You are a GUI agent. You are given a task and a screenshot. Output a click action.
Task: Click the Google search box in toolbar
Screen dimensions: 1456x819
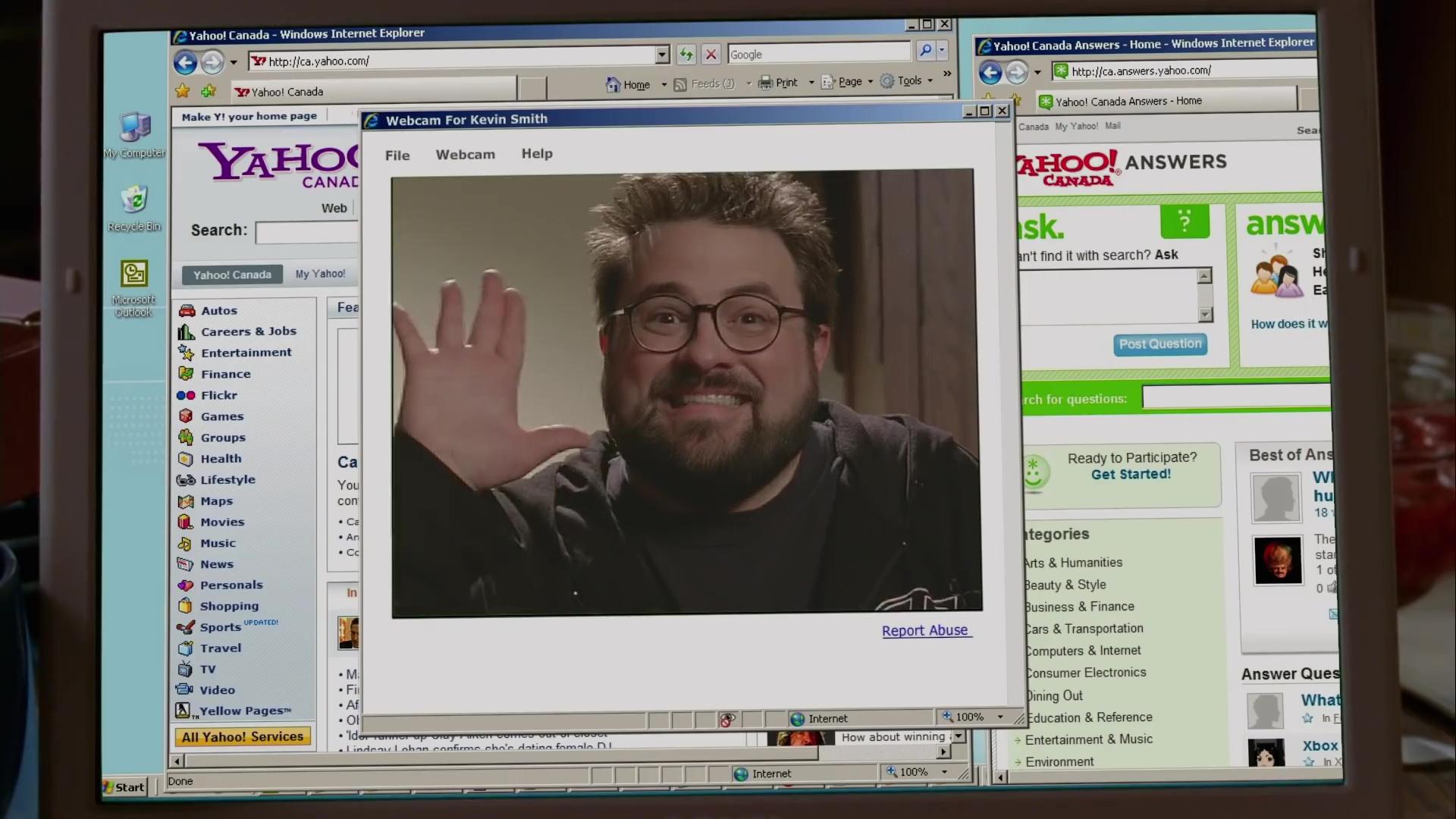click(819, 54)
